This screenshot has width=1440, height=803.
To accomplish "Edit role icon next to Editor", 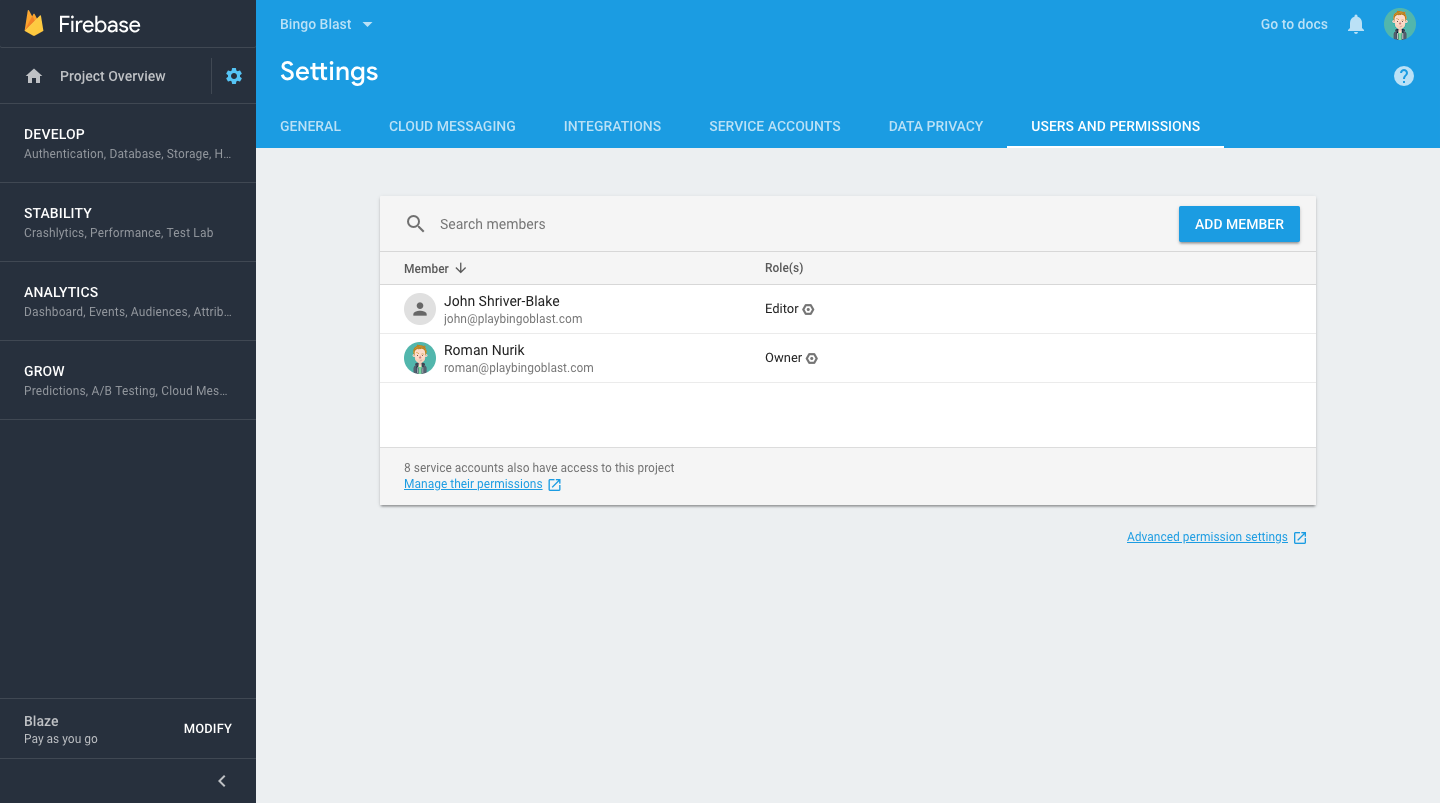I will (809, 310).
